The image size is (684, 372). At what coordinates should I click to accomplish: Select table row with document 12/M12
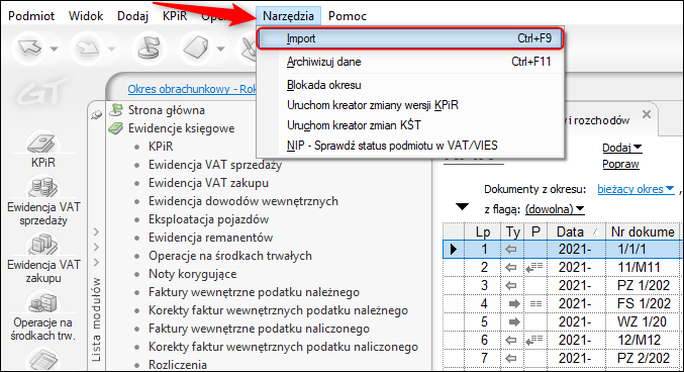pyautogui.click(x=562, y=340)
